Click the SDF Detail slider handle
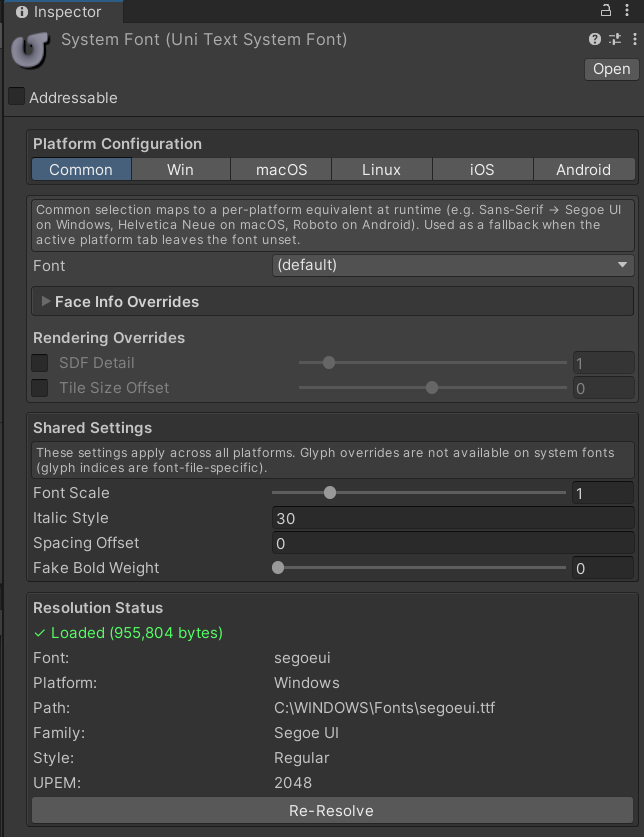 tap(329, 363)
